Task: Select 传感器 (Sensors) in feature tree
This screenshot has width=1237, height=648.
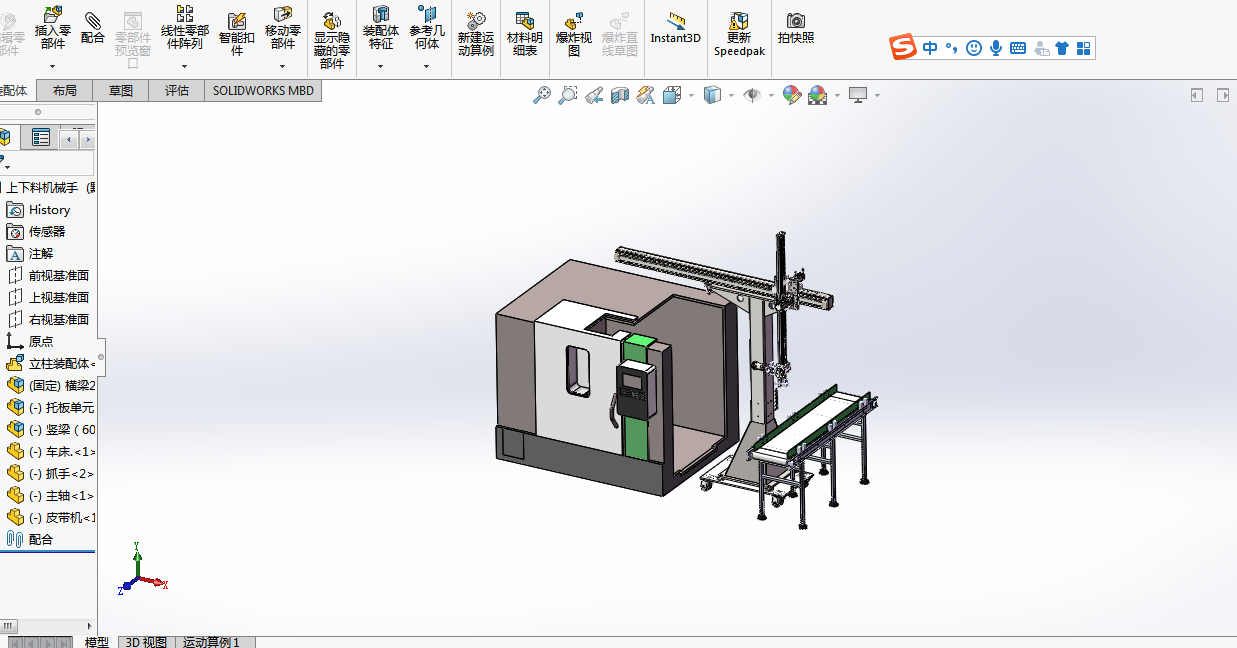Action: [x=47, y=232]
